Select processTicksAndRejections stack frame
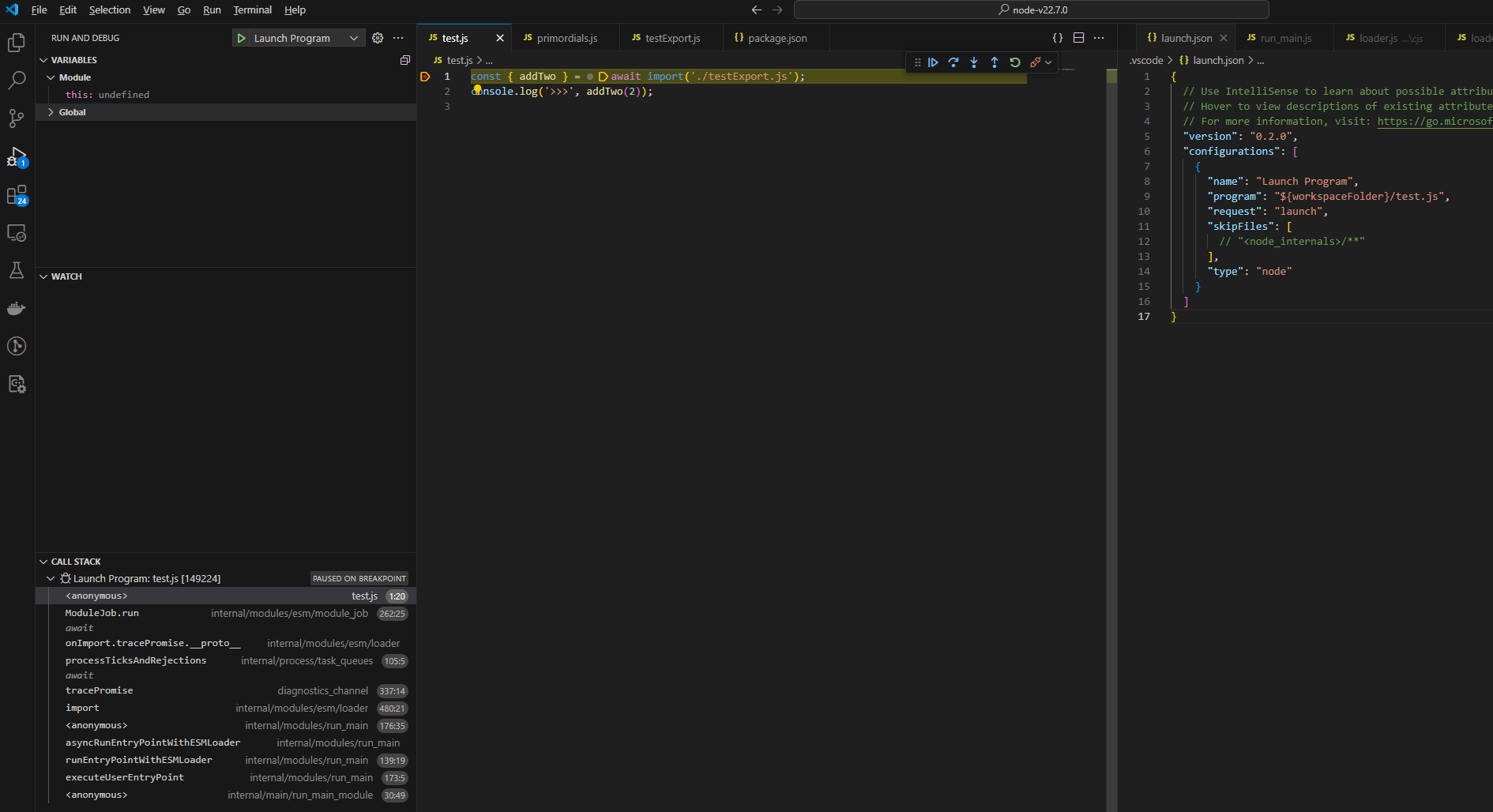Image resolution: width=1493 pixels, height=812 pixels. click(x=226, y=661)
